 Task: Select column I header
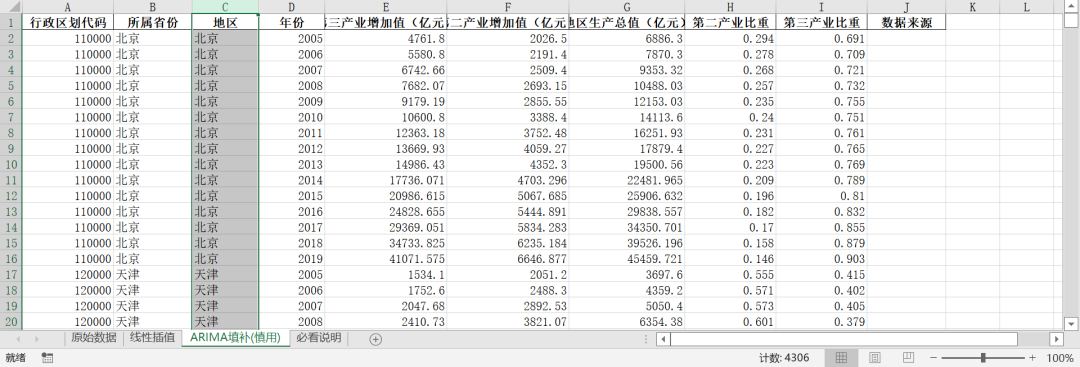pos(822,6)
